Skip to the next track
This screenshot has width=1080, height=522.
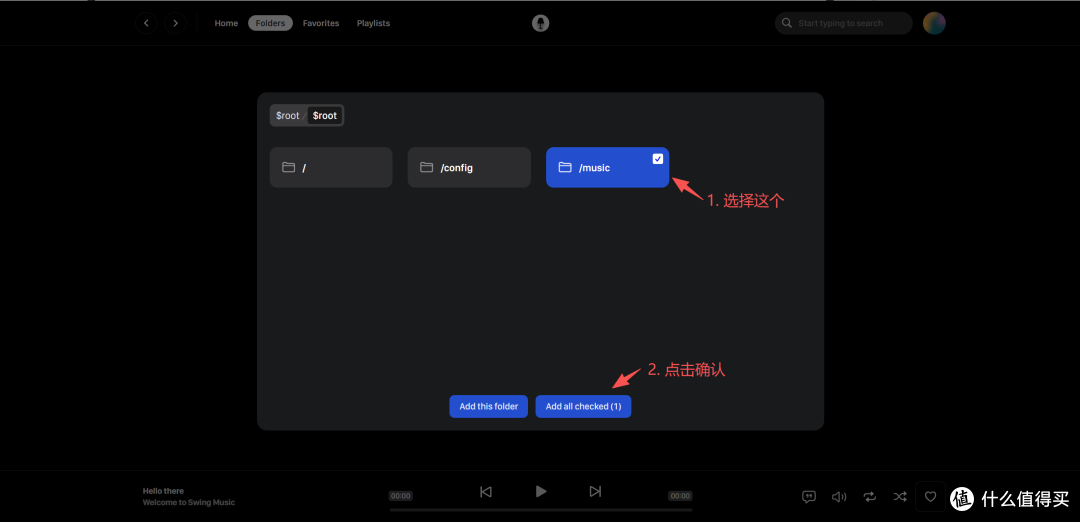[x=595, y=492]
